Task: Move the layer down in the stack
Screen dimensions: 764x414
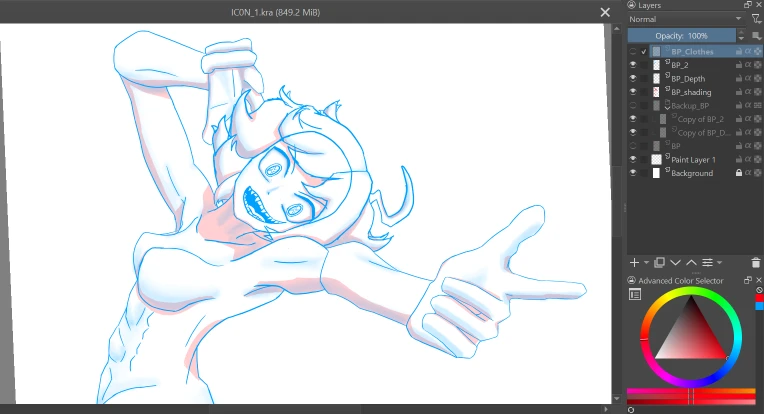Action: 675,262
